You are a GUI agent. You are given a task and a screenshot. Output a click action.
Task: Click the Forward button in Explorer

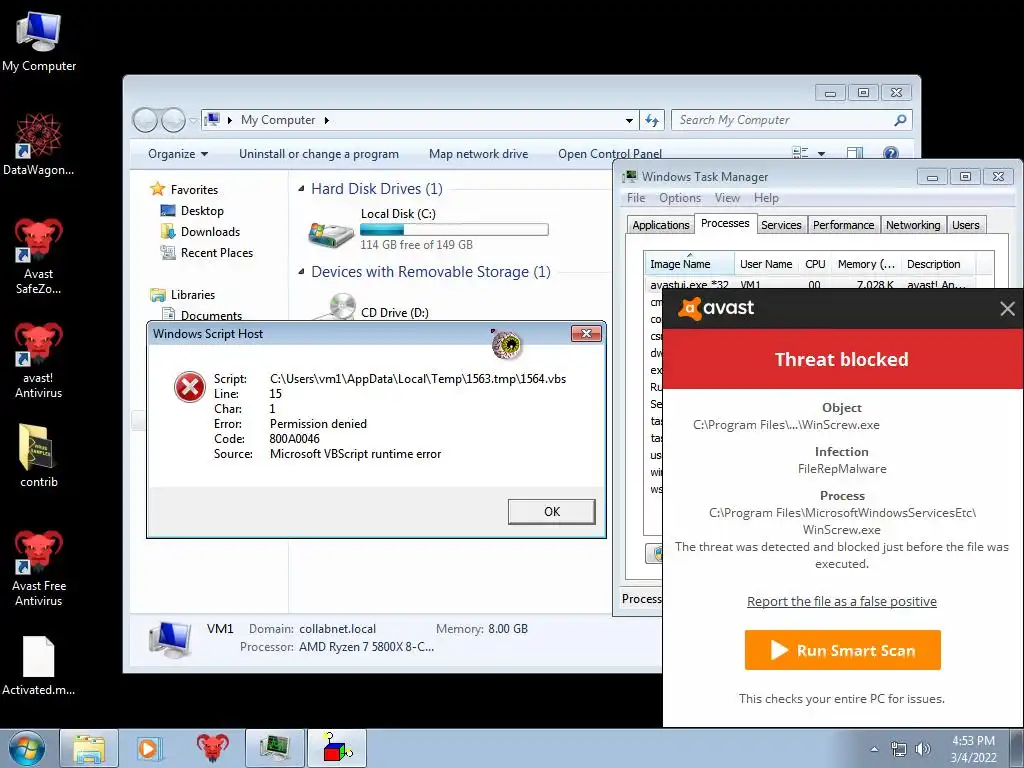pyautogui.click(x=173, y=120)
